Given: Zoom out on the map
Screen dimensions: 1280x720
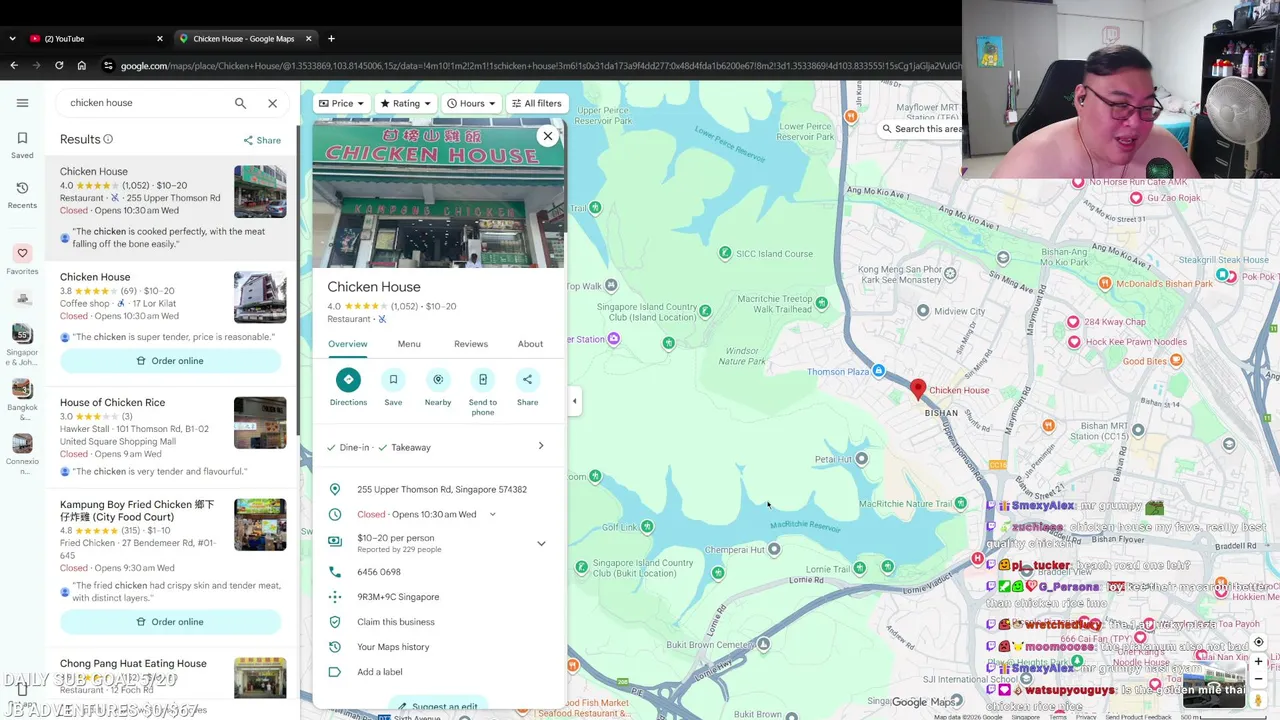Looking at the screenshot, I should click(1259, 681).
